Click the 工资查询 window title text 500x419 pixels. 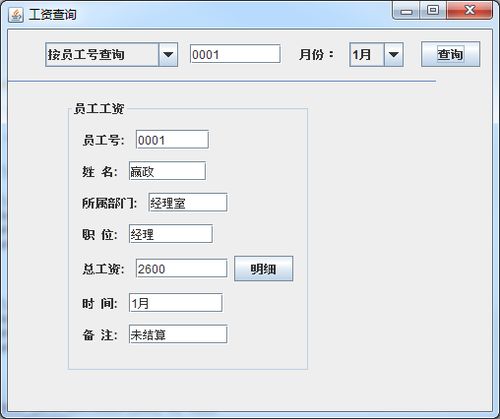point(53,15)
